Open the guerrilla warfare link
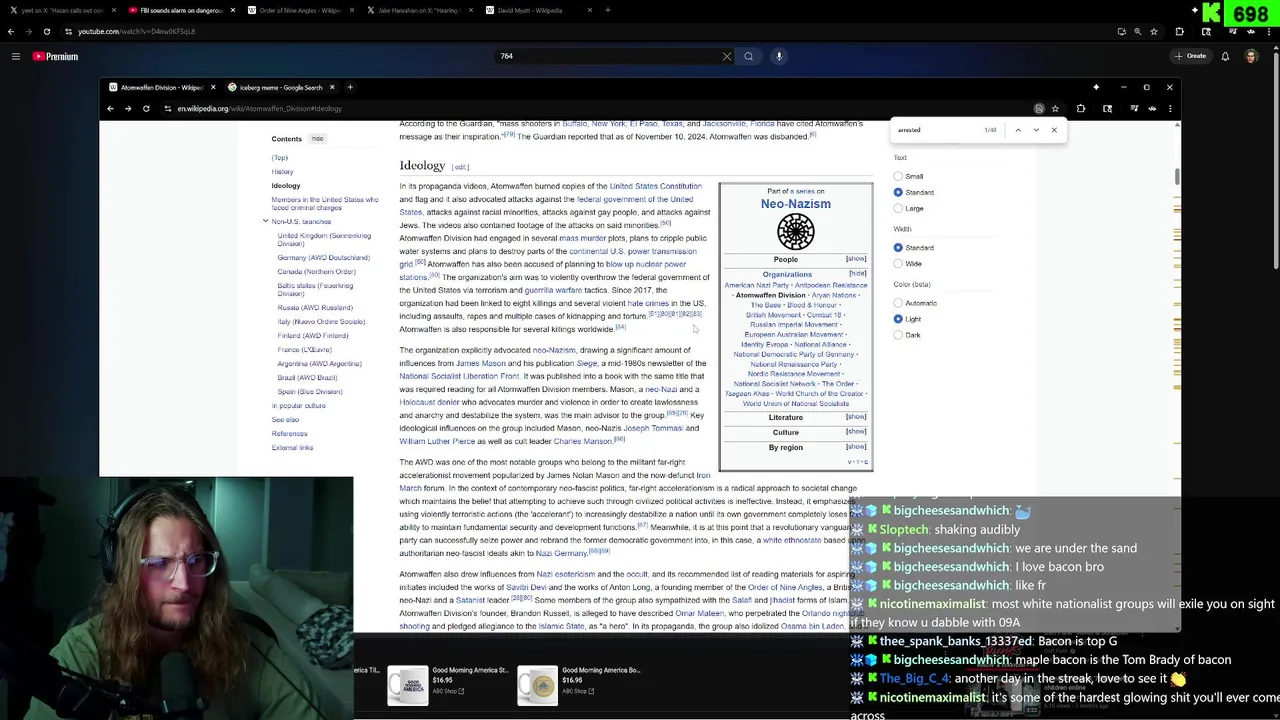The width and height of the screenshot is (1280, 720). (x=553, y=290)
